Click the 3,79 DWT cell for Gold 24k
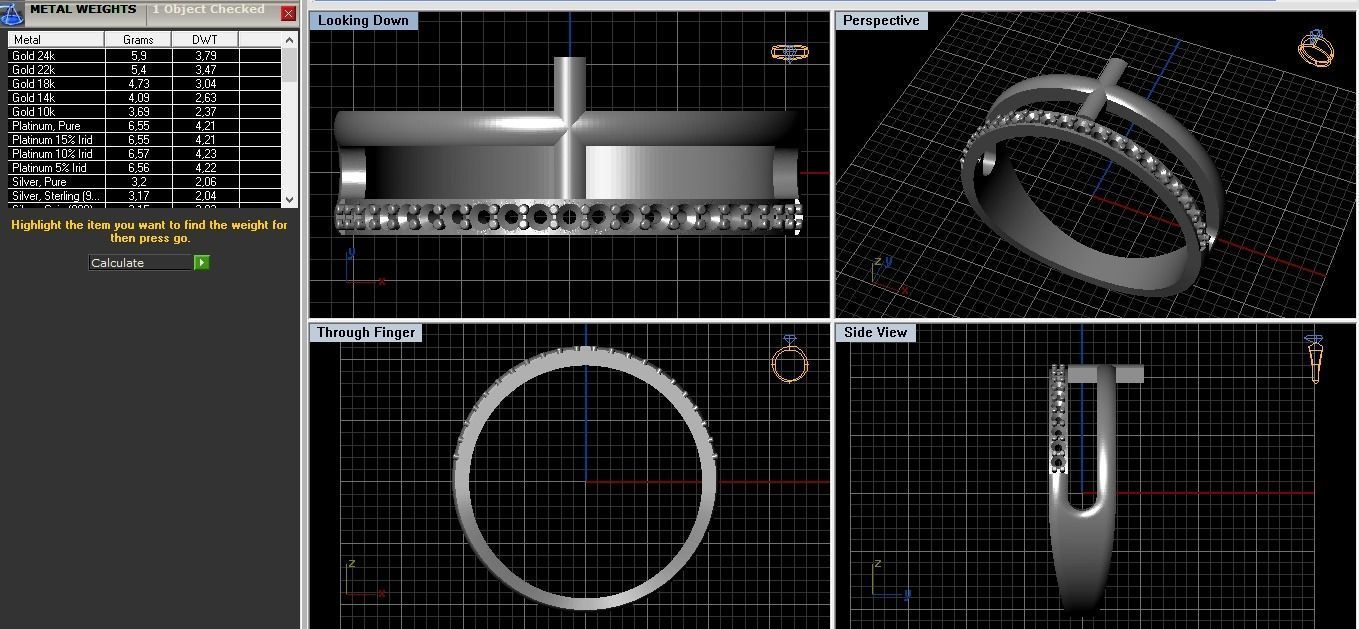 [205, 56]
